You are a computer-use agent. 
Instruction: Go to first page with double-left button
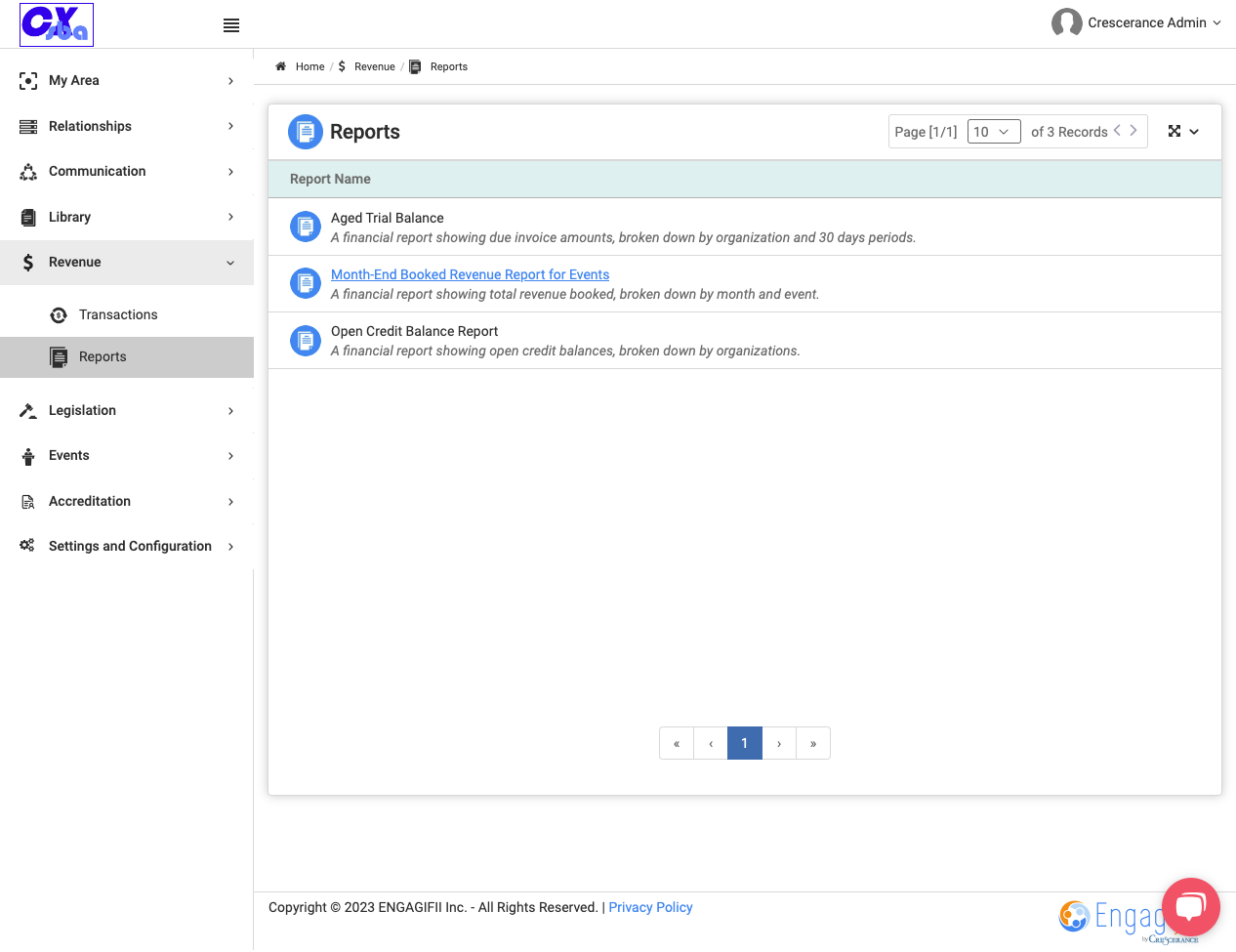(x=677, y=743)
